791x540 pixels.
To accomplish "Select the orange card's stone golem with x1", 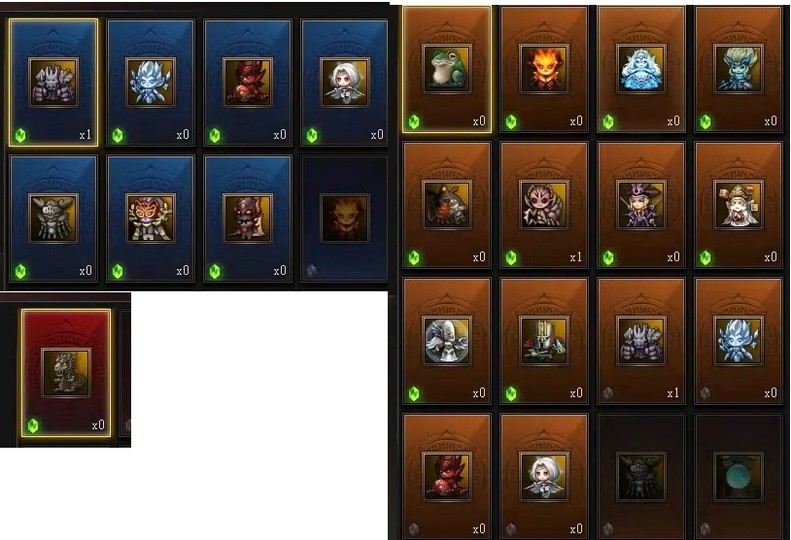I will coord(641,341).
